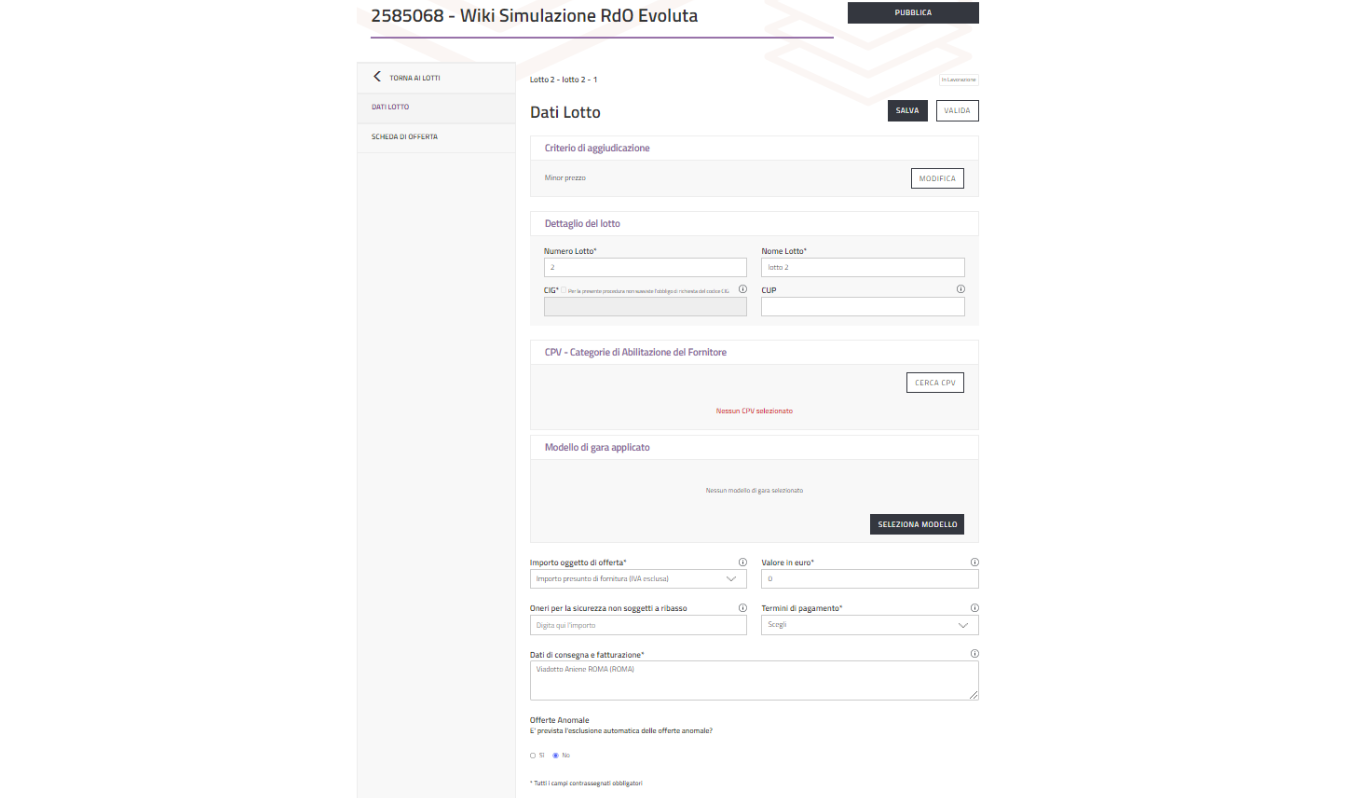Show info for Dati di consegna e fatturazione
This screenshot has height=798, width=1347.
pyautogui.click(x=974, y=654)
